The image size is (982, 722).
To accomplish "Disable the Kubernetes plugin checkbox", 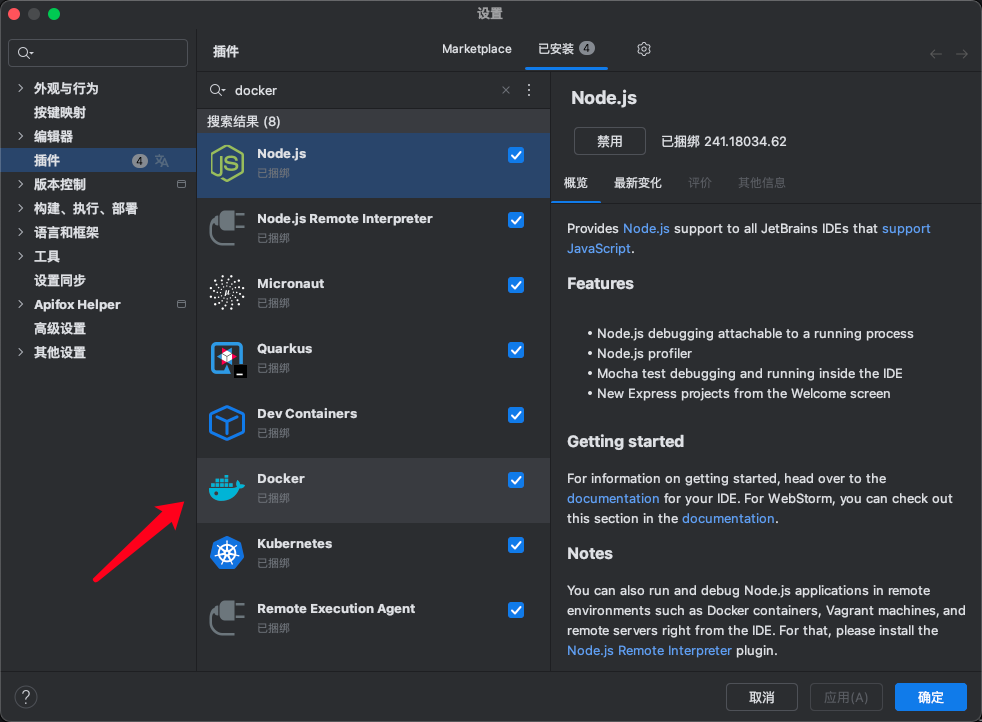I will pos(516,545).
